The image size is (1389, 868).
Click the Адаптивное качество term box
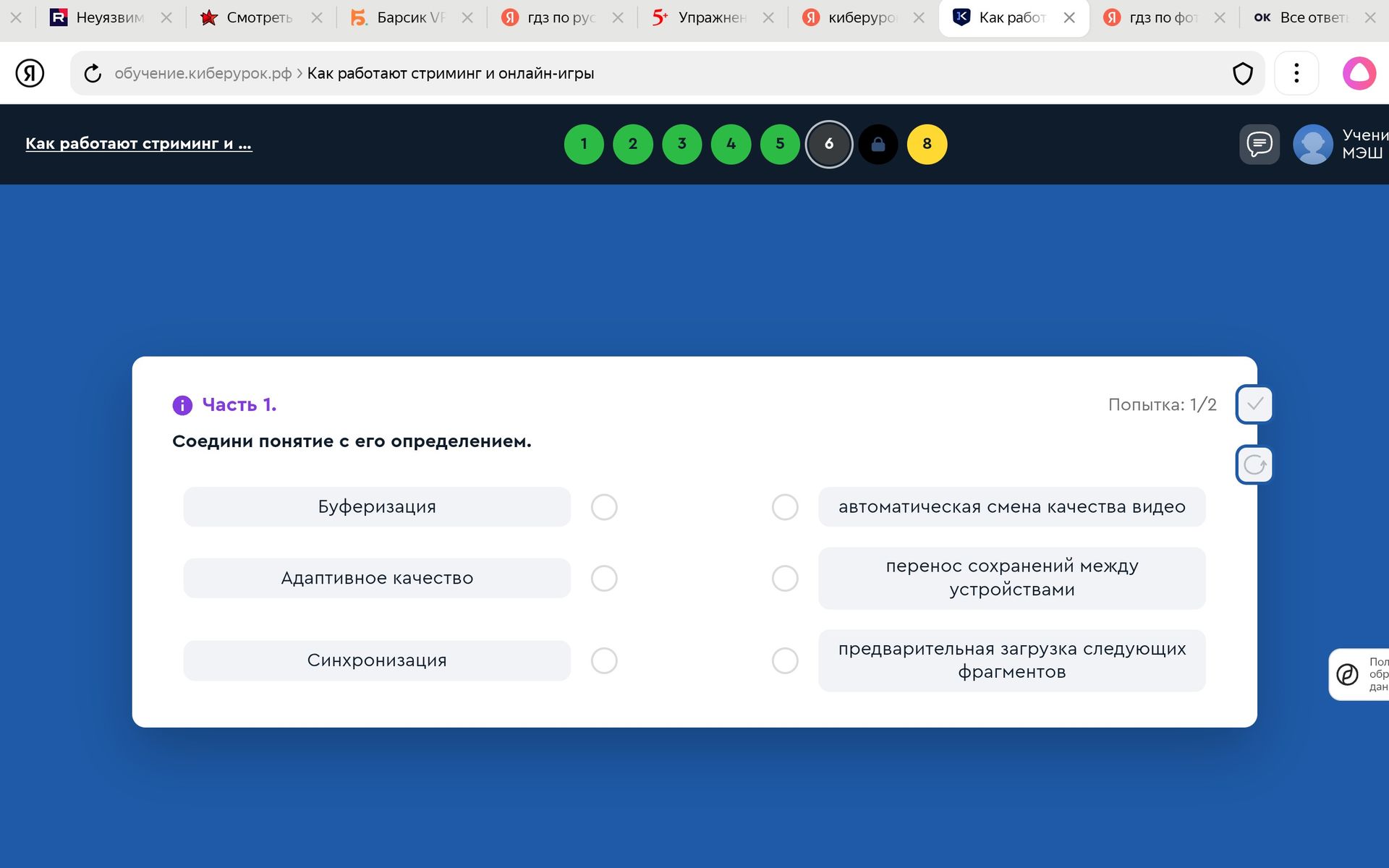tap(377, 578)
